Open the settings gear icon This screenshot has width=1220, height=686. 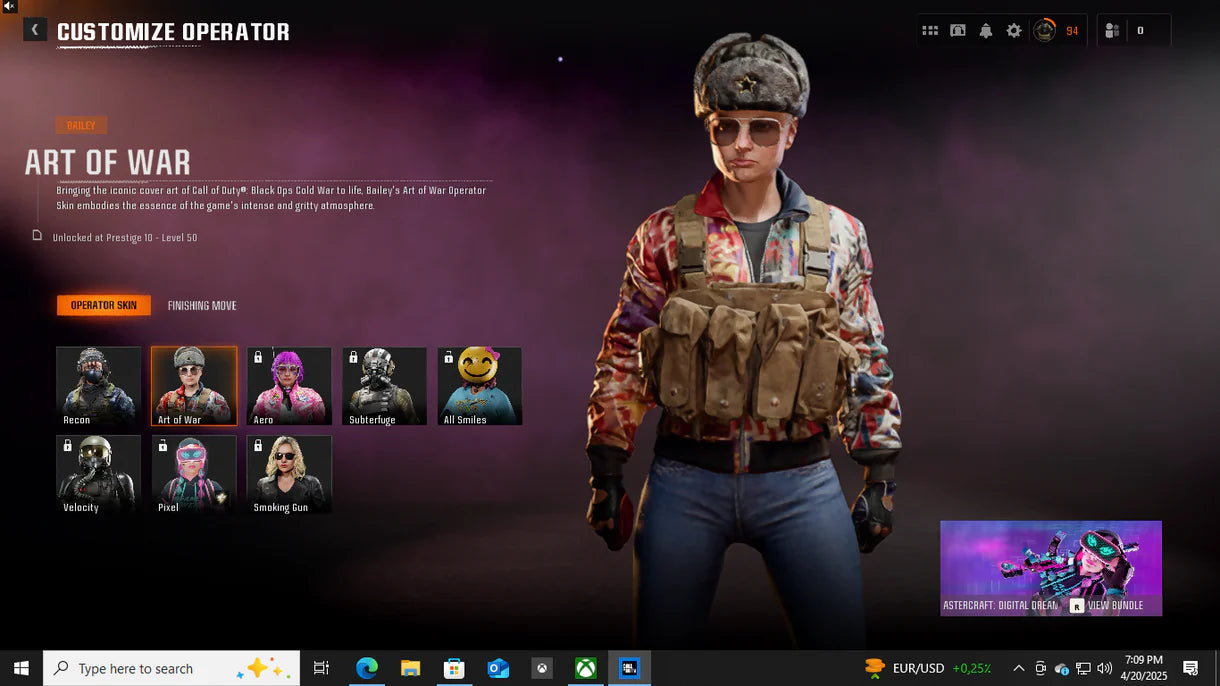(1014, 31)
